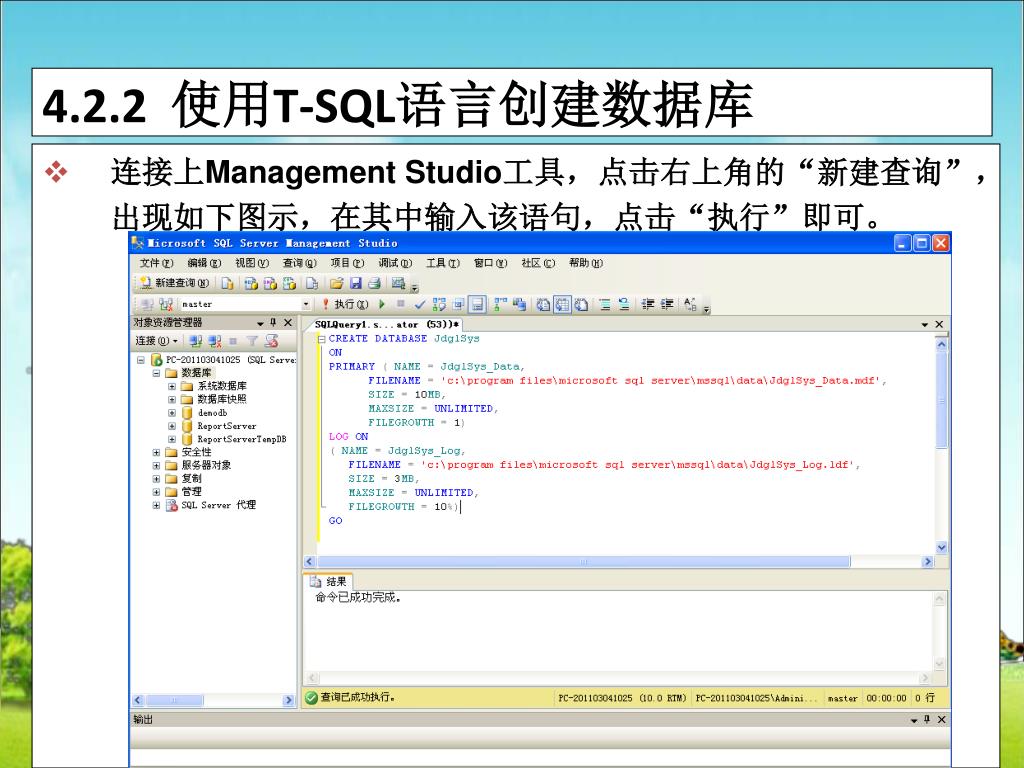Expand the 服务器对象 folder

click(x=156, y=466)
